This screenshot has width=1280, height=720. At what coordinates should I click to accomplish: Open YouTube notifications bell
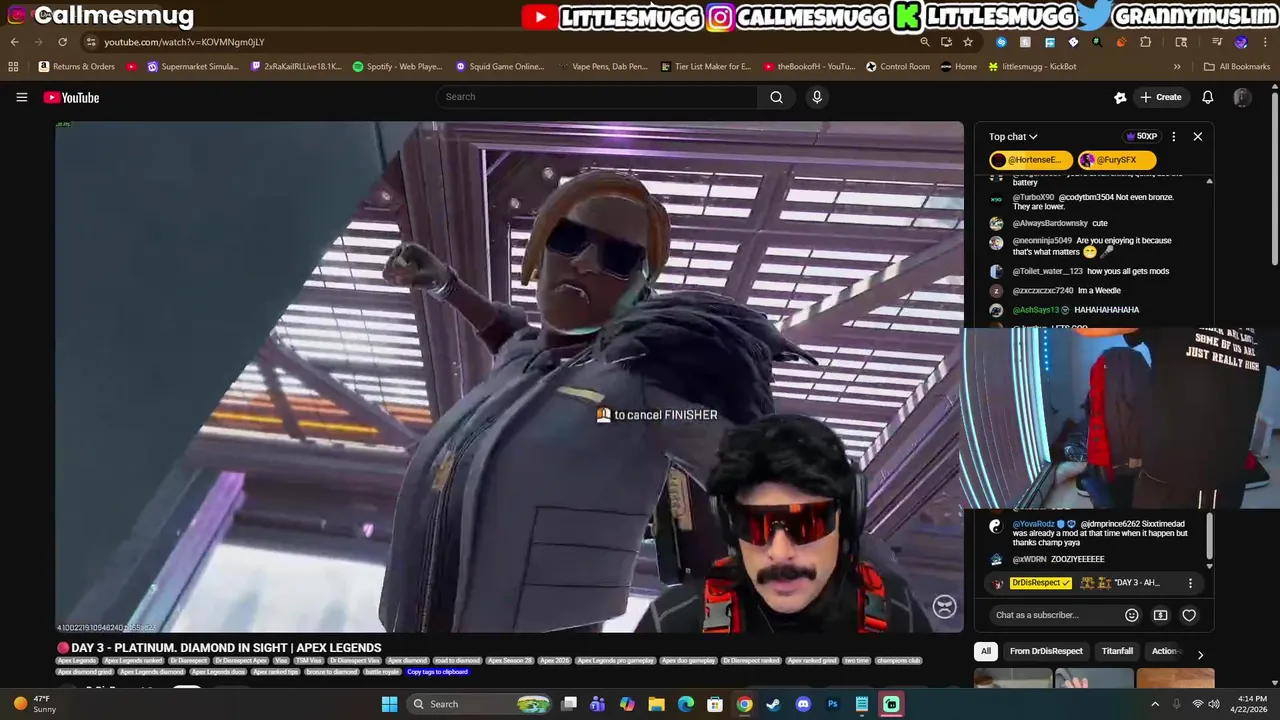[1208, 97]
